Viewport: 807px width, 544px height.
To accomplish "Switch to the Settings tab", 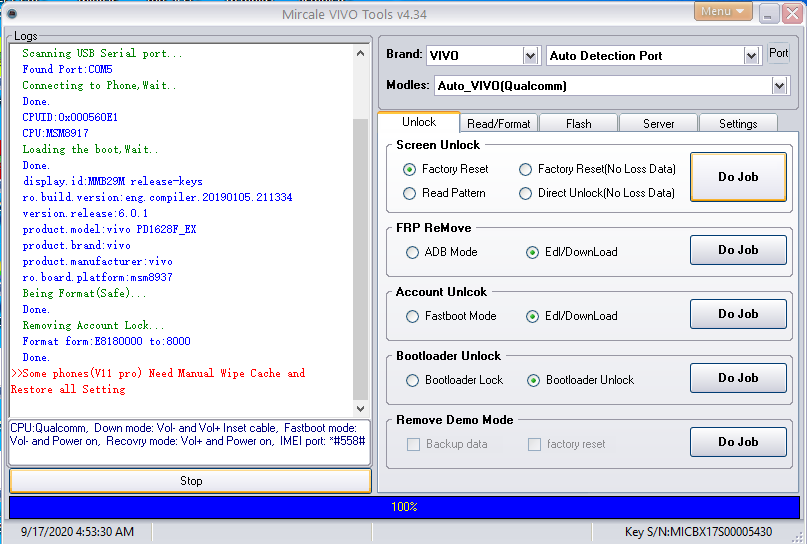I will pyautogui.click(x=738, y=124).
